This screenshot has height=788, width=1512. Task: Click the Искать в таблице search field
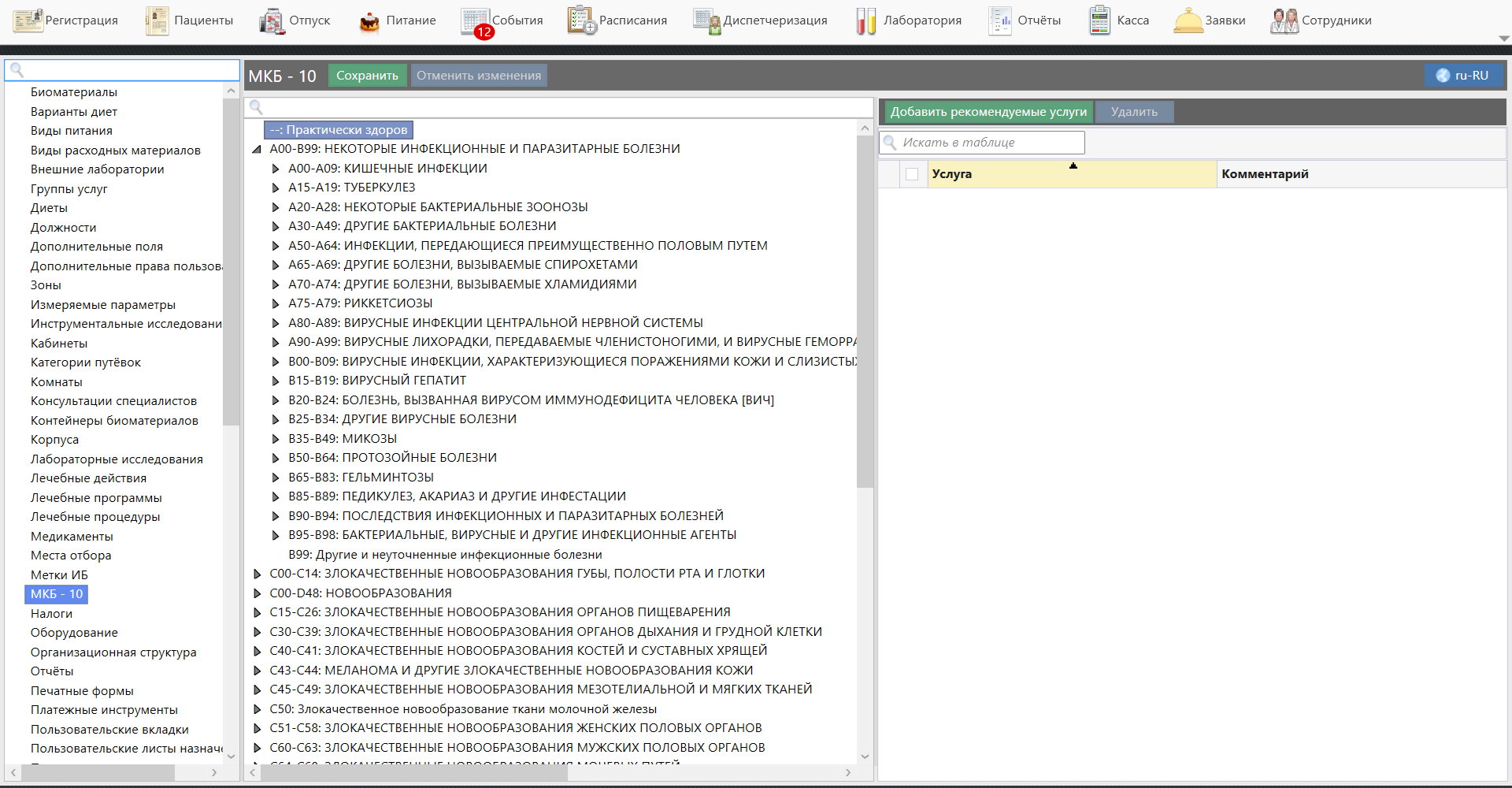pyautogui.click(x=990, y=143)
